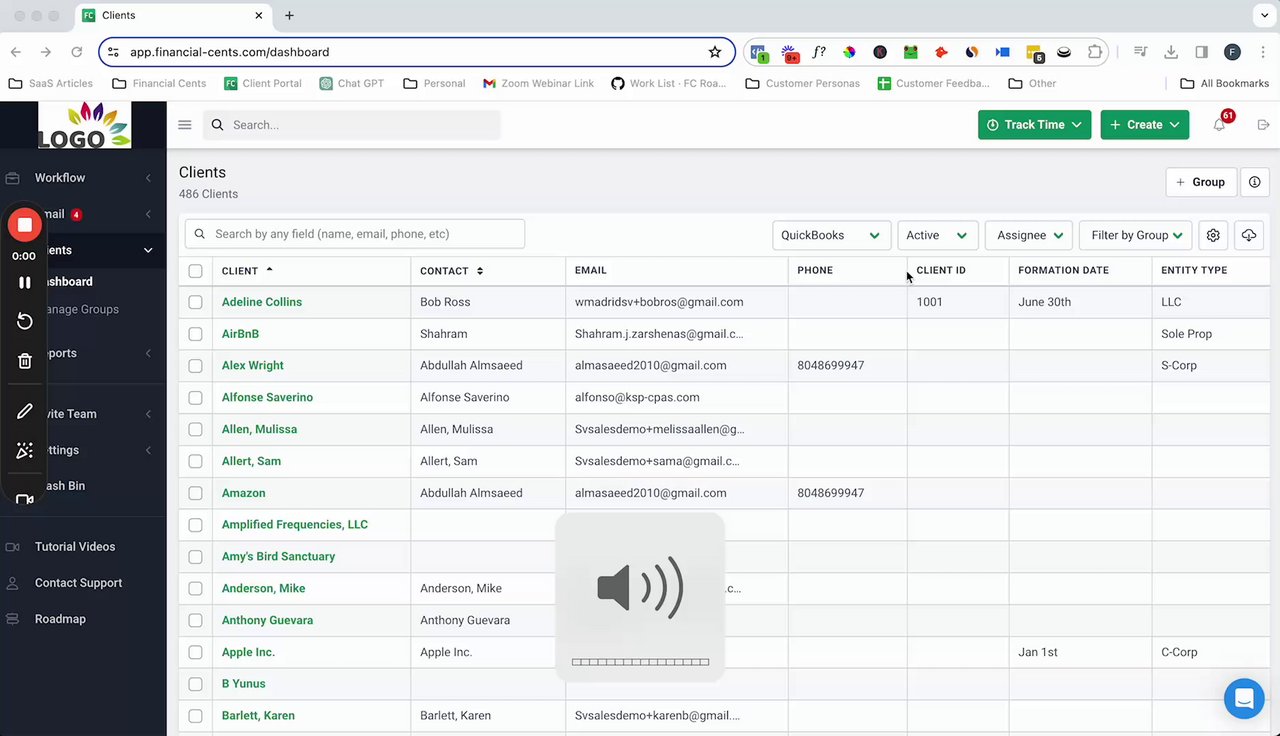The height and width of the screenshot is (736, 1280).
Task: Restart the recording with the undo arrow icon
Action: tap(25, 321)
